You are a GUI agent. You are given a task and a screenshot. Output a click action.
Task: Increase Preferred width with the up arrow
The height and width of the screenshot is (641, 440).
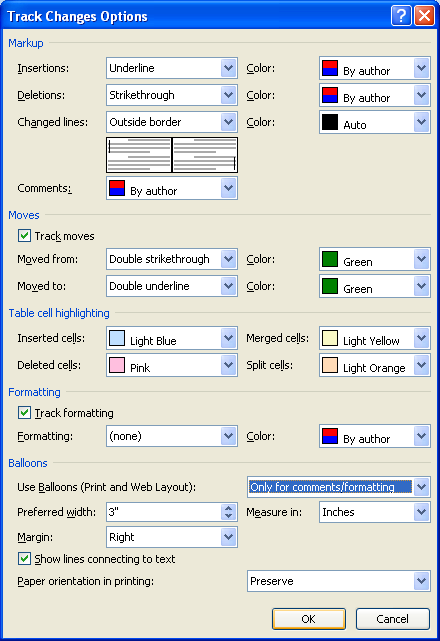coord(229,507)
